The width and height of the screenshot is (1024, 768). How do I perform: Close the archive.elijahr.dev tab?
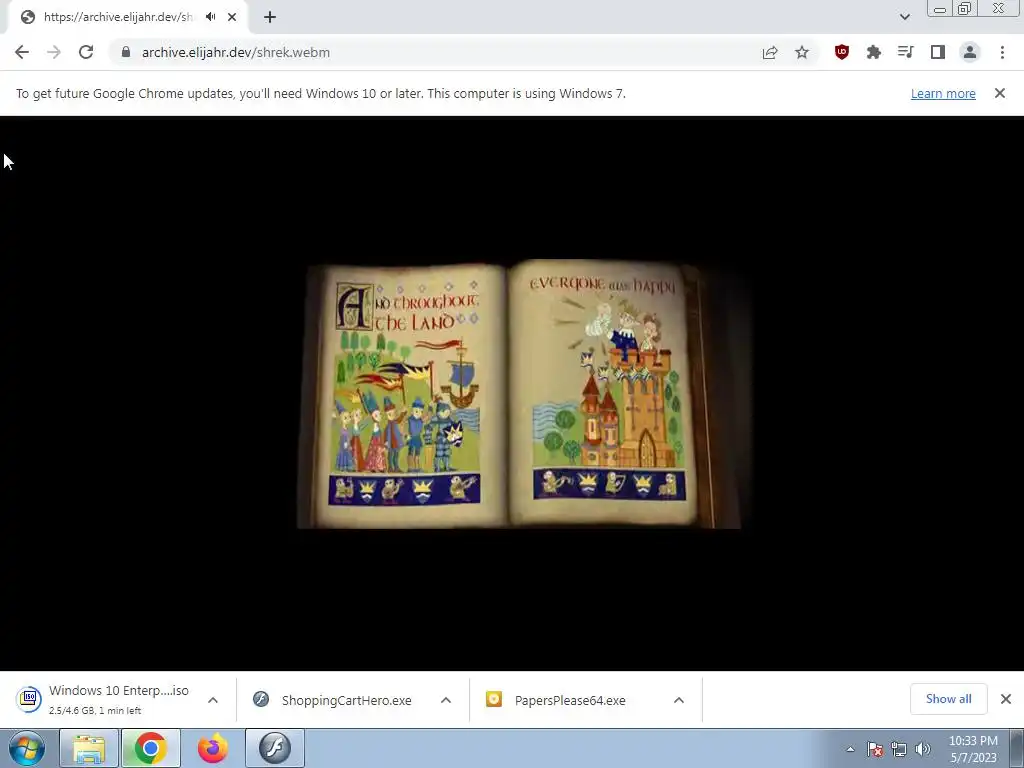point(232,17)
